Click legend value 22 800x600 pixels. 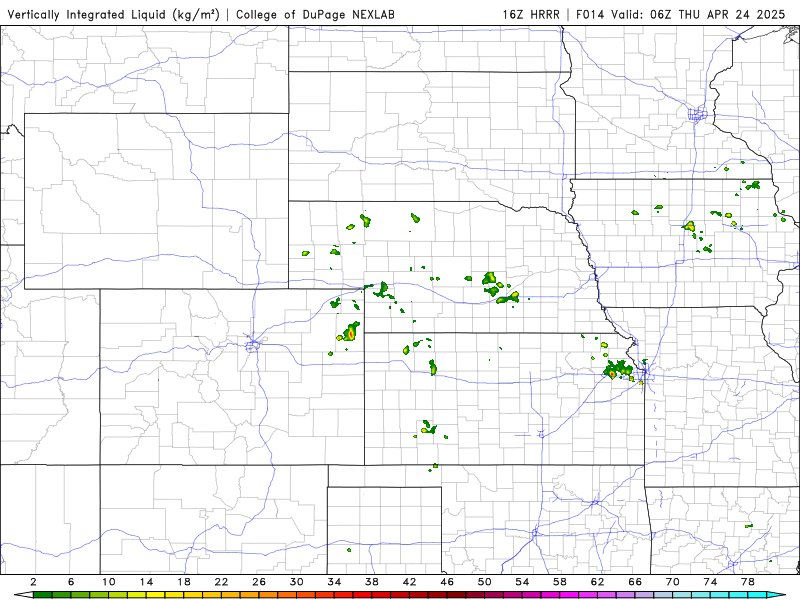tap(221, 582)
